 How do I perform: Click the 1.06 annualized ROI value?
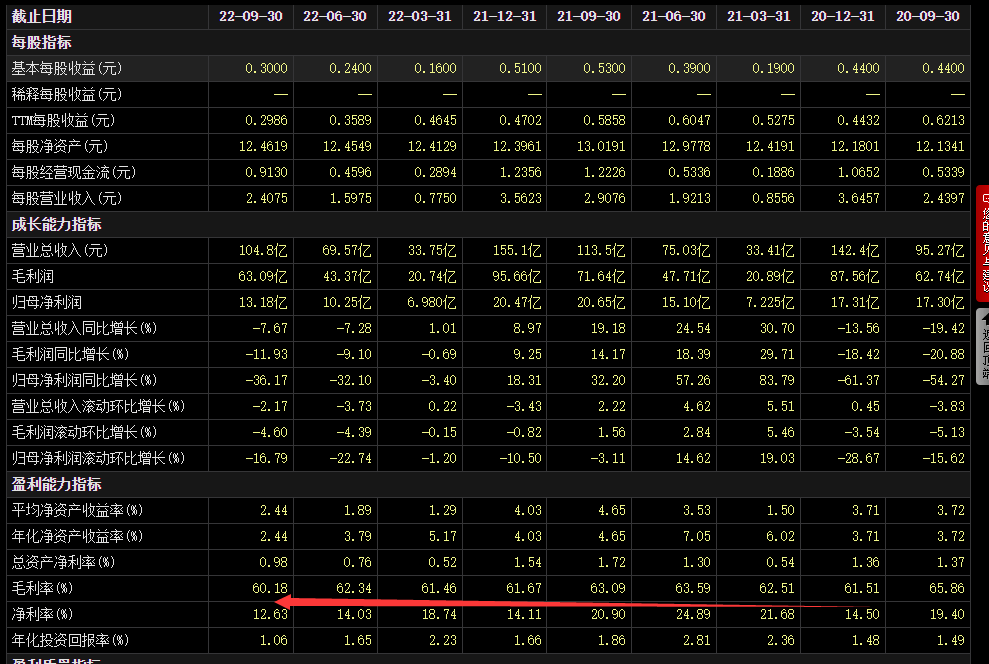point(274,641)
